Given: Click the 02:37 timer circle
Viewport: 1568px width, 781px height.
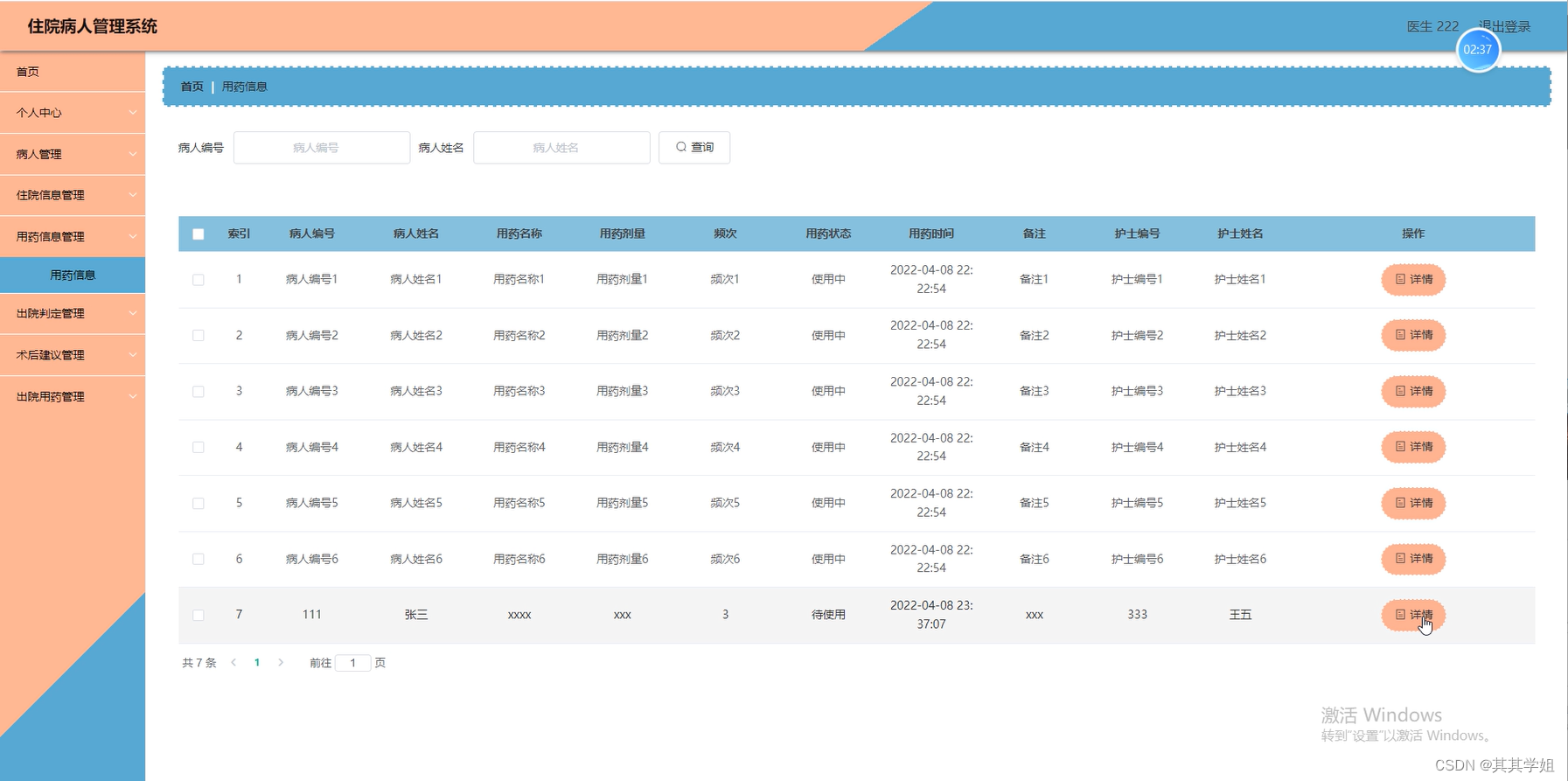Looking at the screenshot, I should pos(1478,50).
